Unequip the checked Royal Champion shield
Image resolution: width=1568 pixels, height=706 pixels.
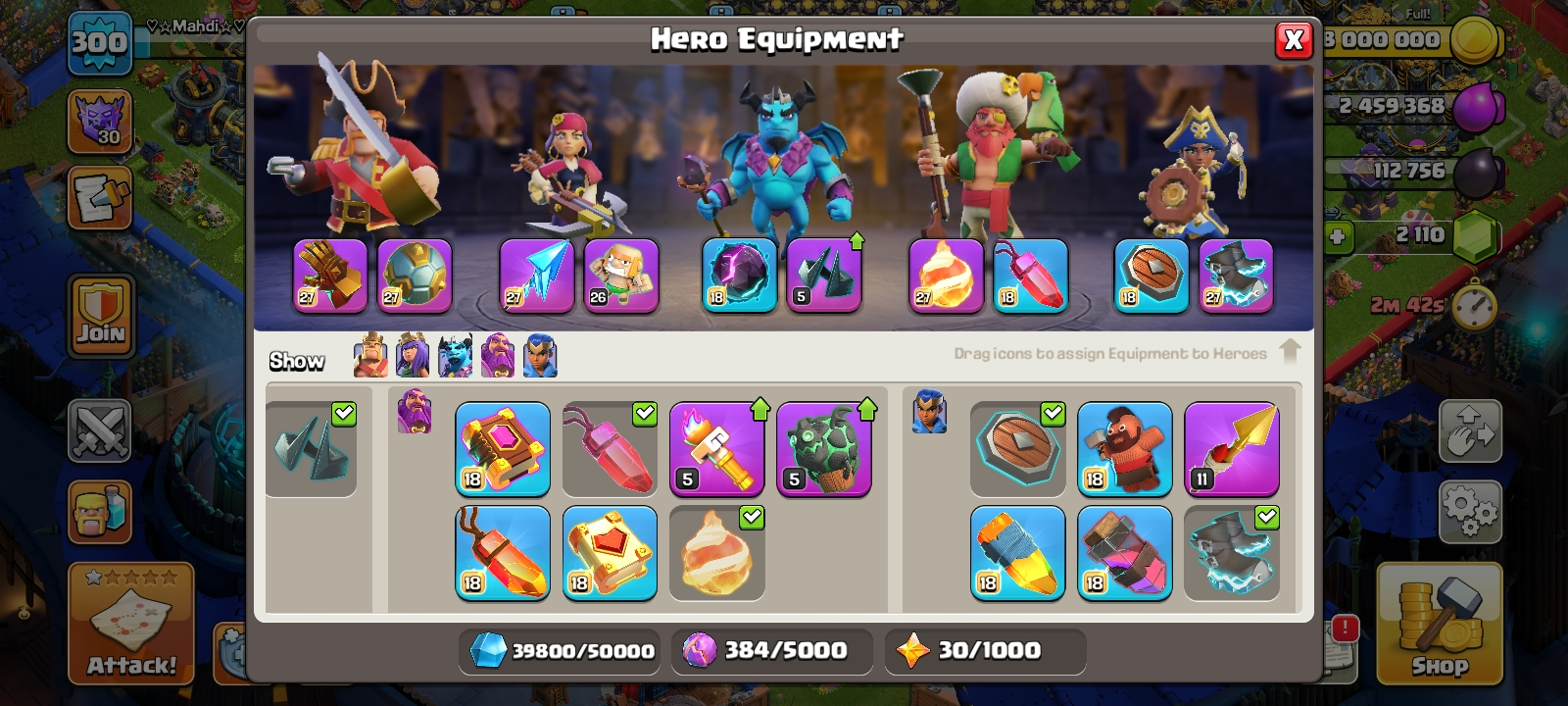tap(1018, 448)
